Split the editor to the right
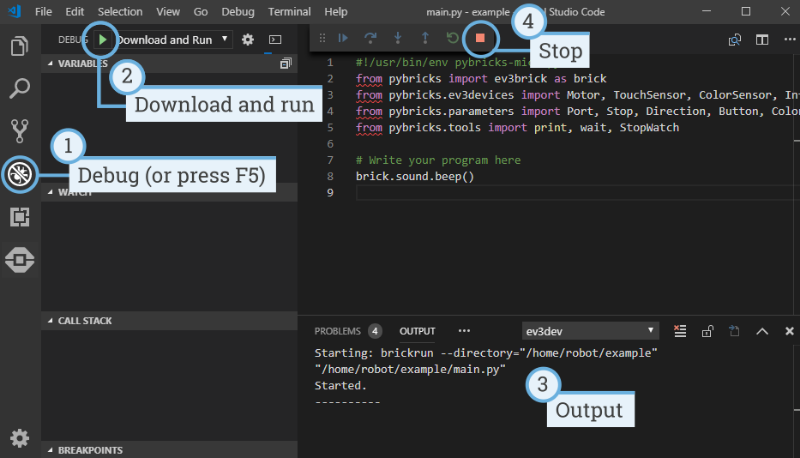 coord(762,40)
